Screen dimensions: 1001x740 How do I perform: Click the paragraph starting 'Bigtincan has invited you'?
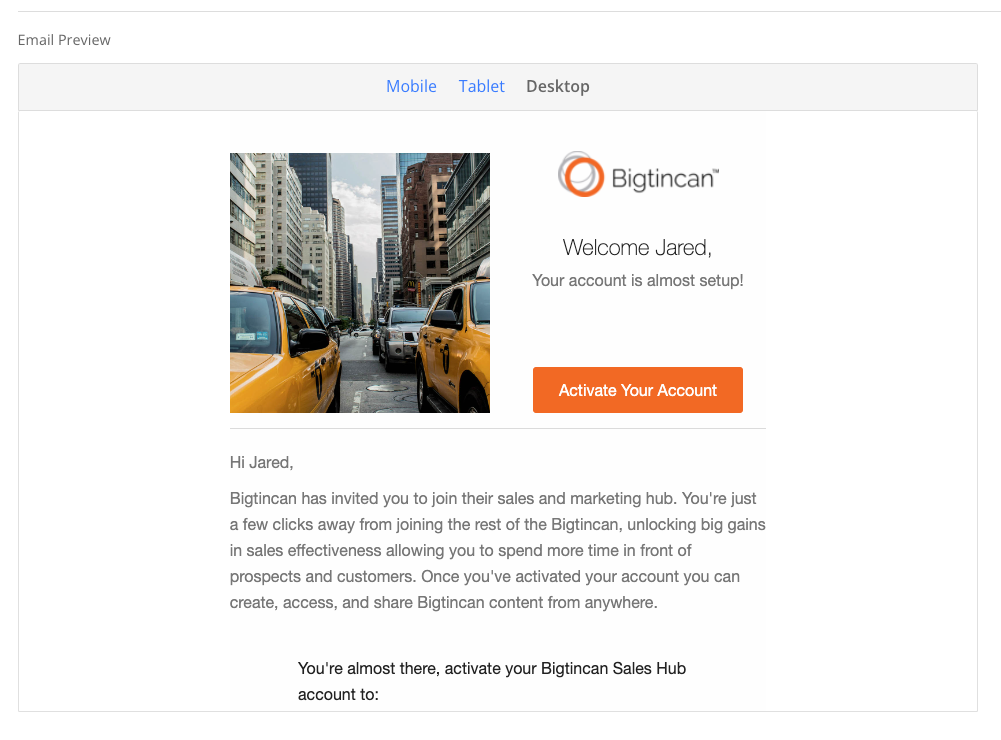pos(497,550)
